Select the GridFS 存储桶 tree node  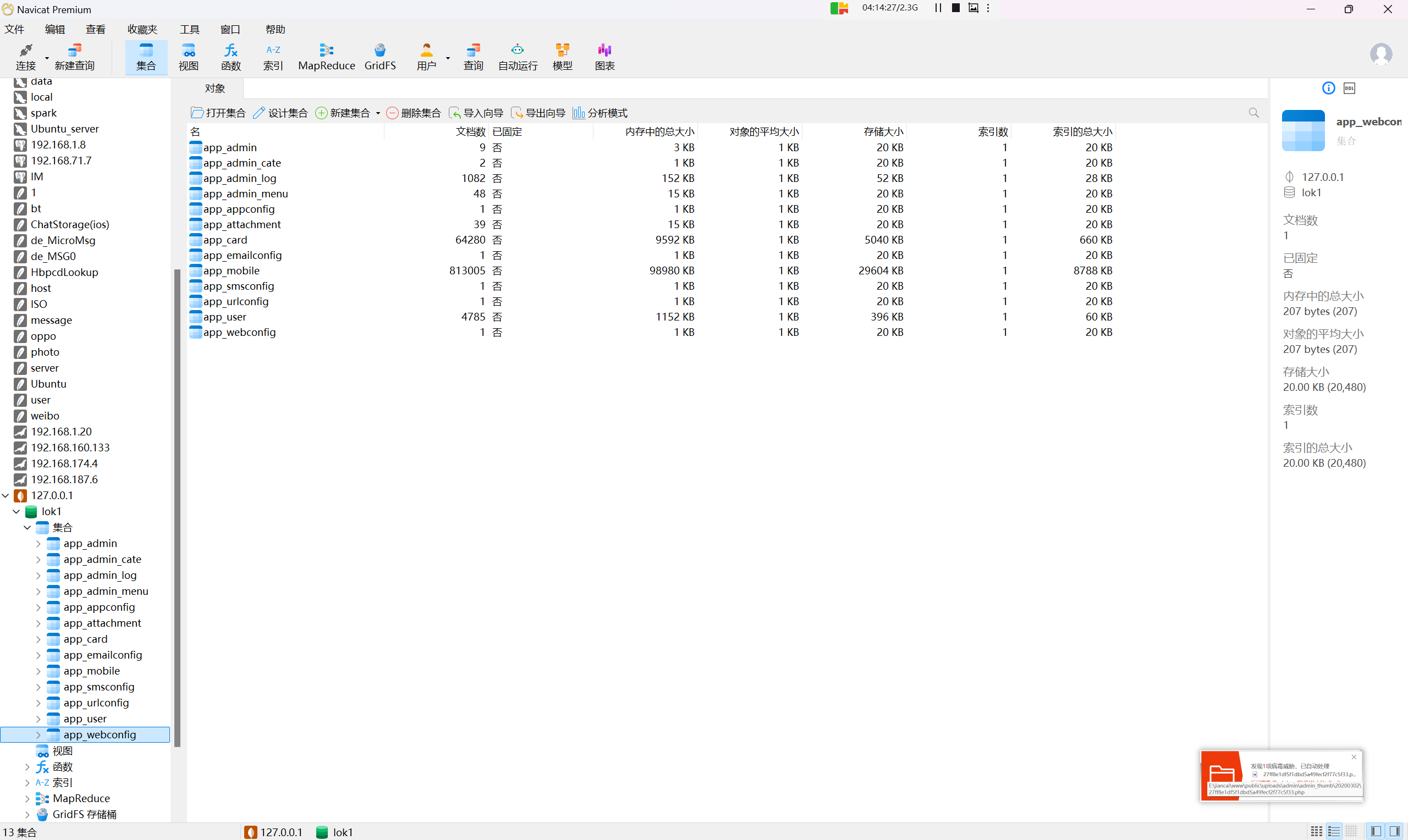pos(84,815)
